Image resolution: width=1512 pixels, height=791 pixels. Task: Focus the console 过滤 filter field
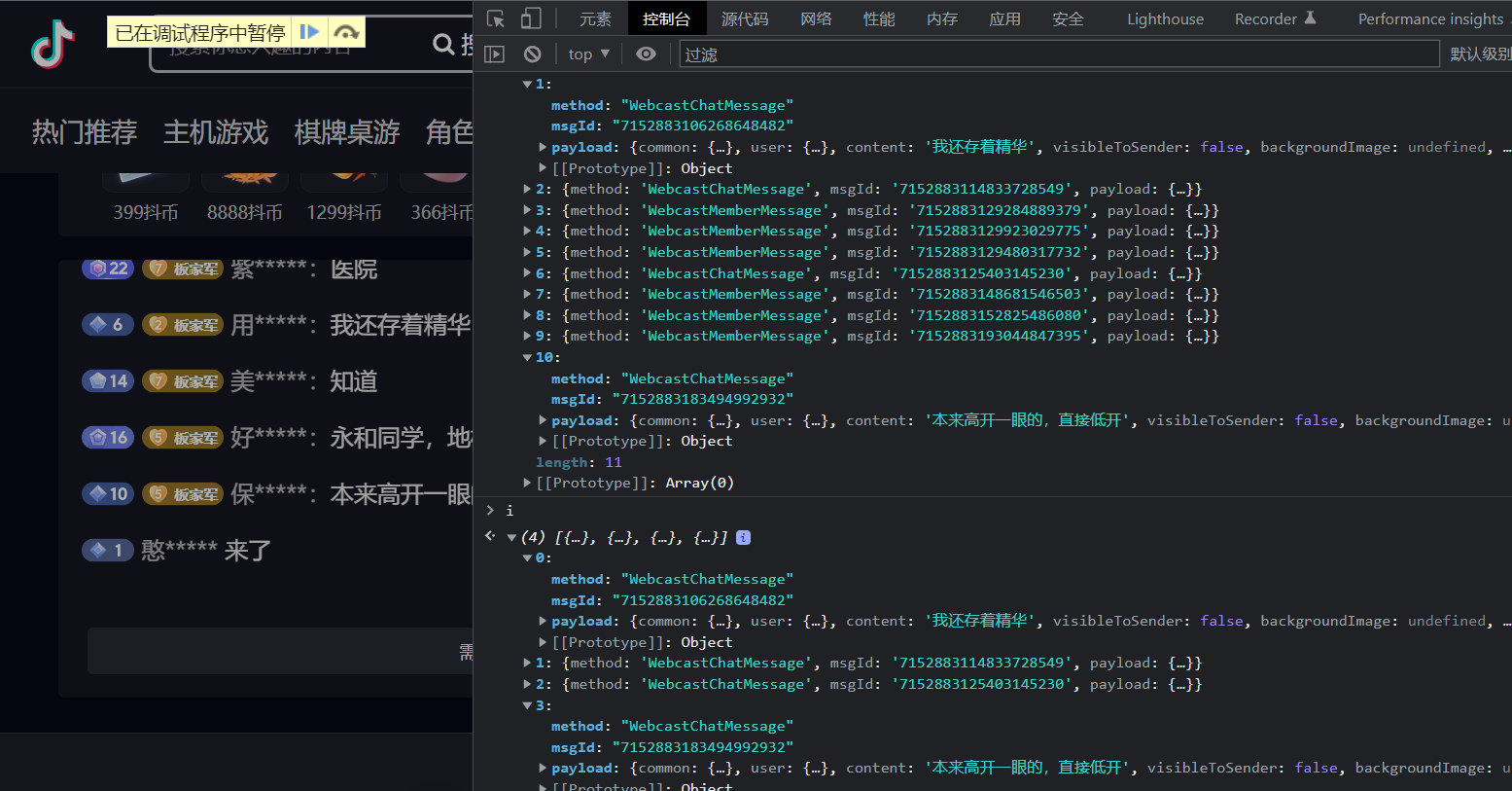click(1059, 54)
